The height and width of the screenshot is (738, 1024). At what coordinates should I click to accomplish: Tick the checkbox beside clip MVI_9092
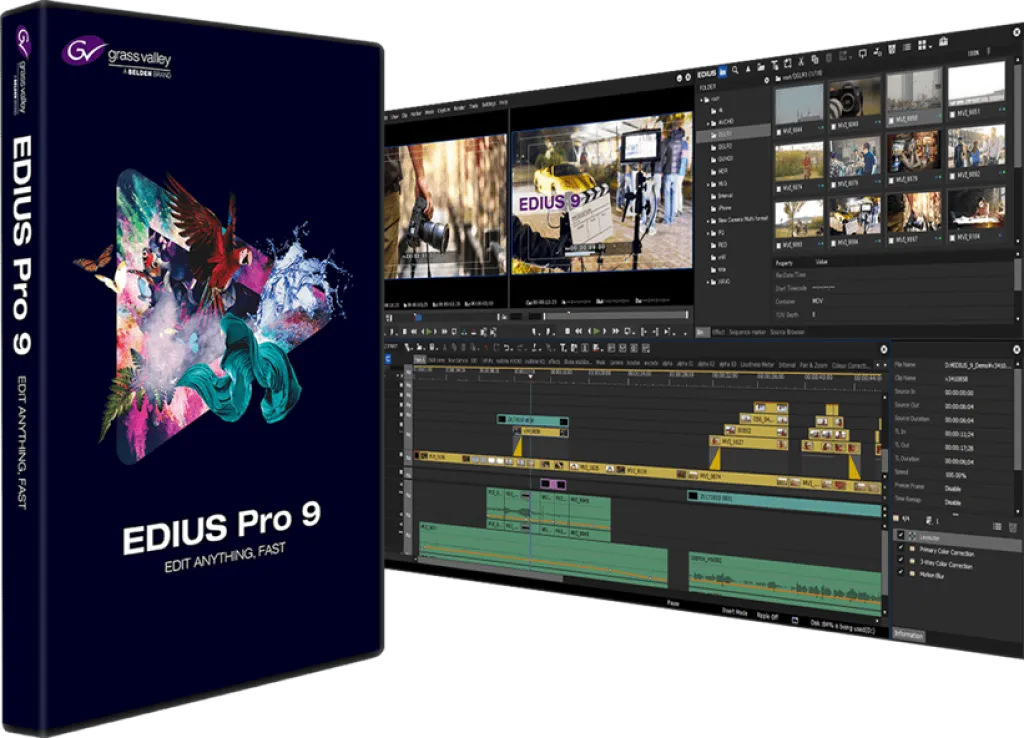pyautogui.click(x=953, y=176)
